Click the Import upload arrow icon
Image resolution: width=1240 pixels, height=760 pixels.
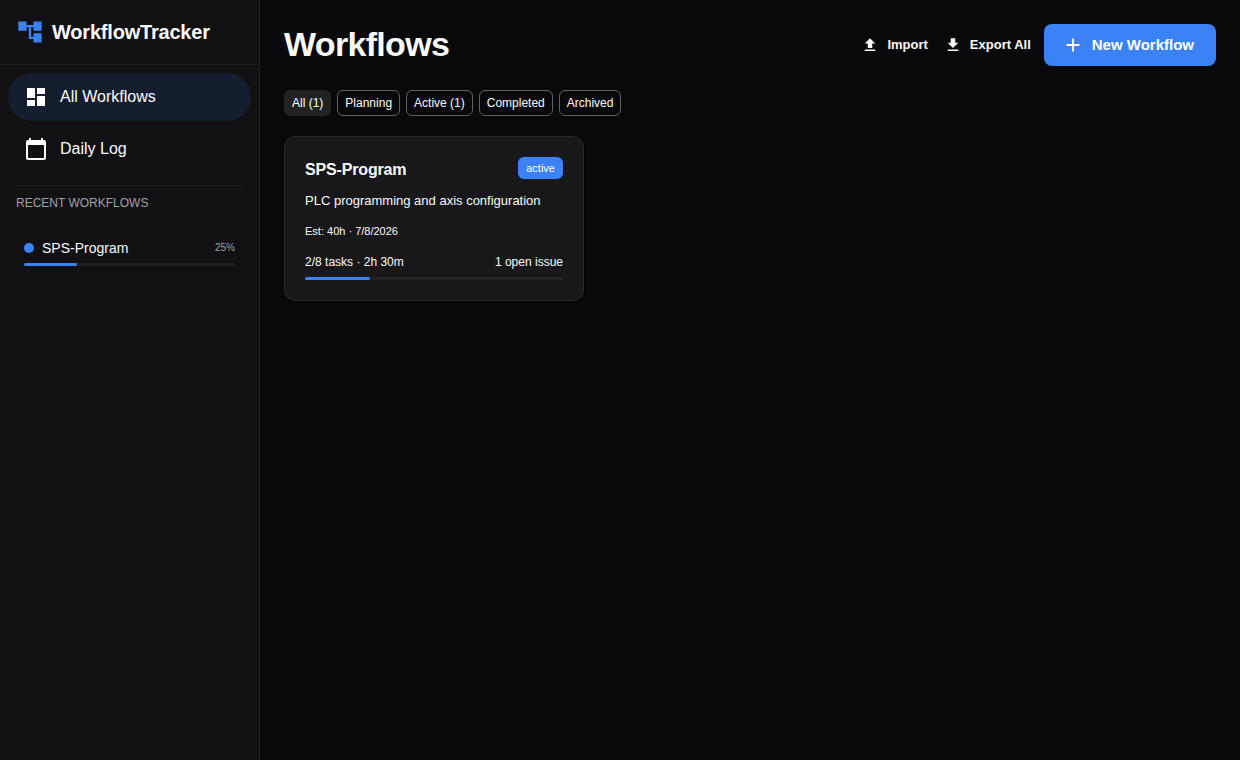click(x=870, y=45)
